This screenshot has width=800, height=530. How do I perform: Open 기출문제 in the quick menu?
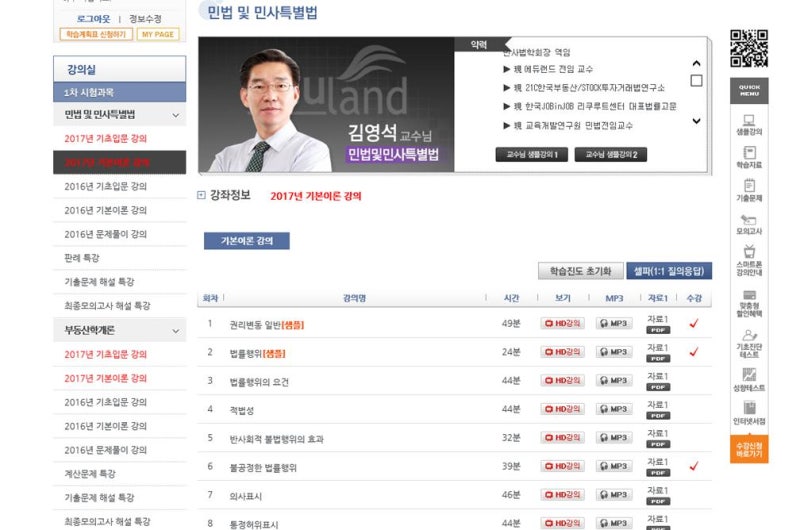pos(749,191)
